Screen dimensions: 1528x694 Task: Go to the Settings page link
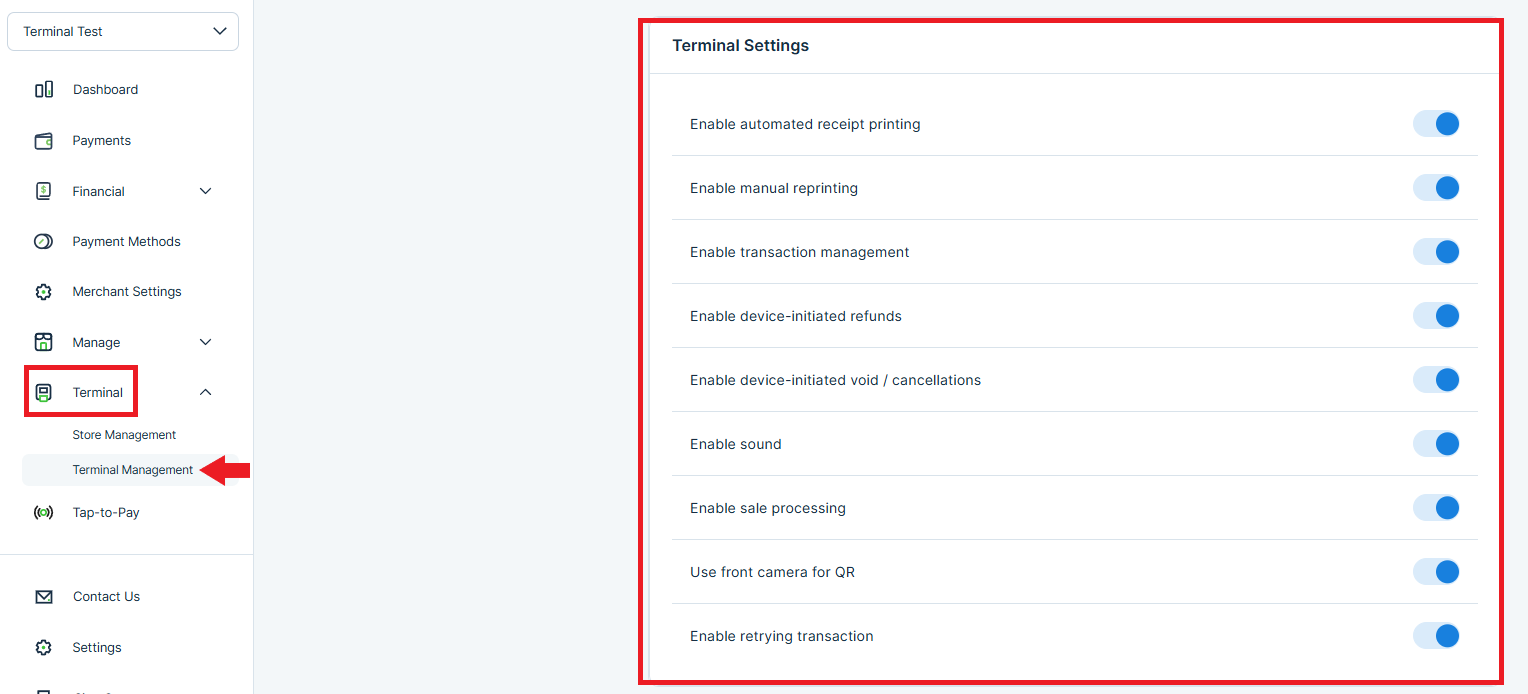coord(97,648)
